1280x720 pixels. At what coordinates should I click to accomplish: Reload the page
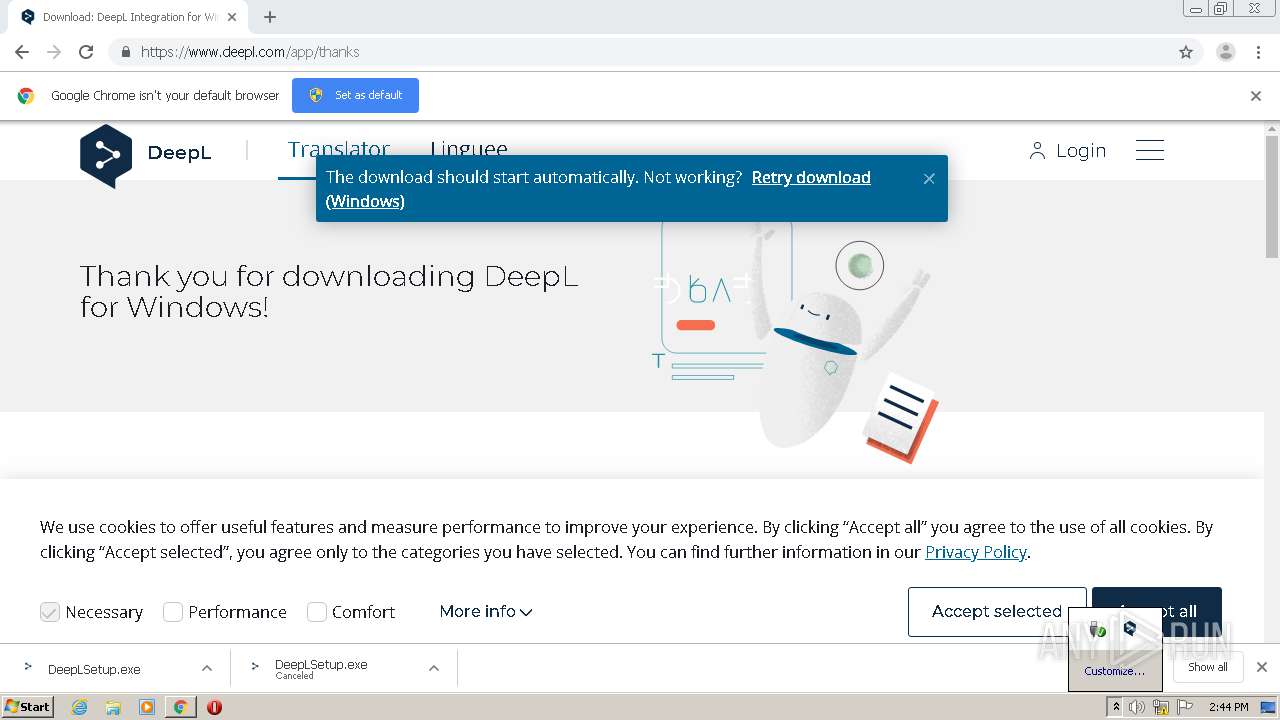tap(86, 52)
